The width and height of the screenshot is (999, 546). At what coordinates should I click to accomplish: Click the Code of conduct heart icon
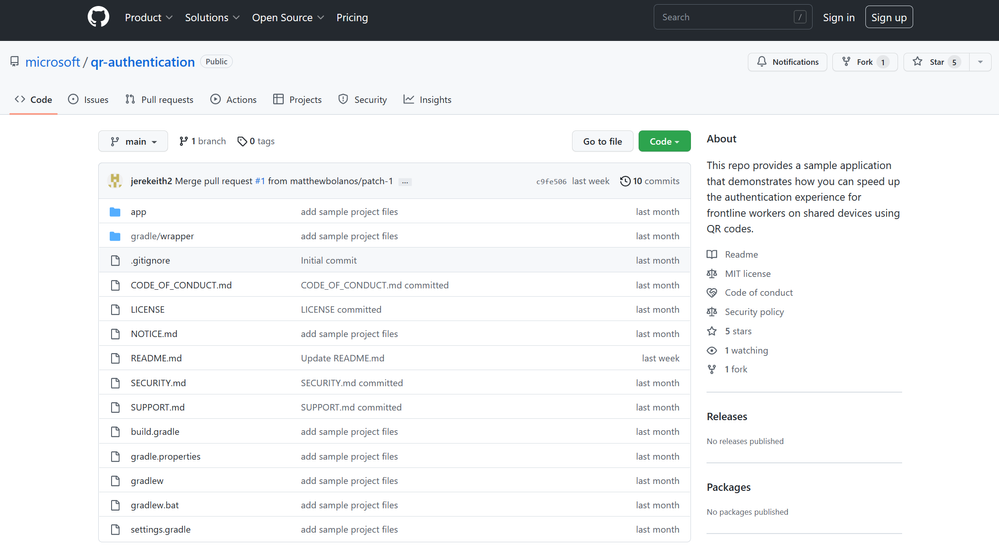tap(712, 293)
